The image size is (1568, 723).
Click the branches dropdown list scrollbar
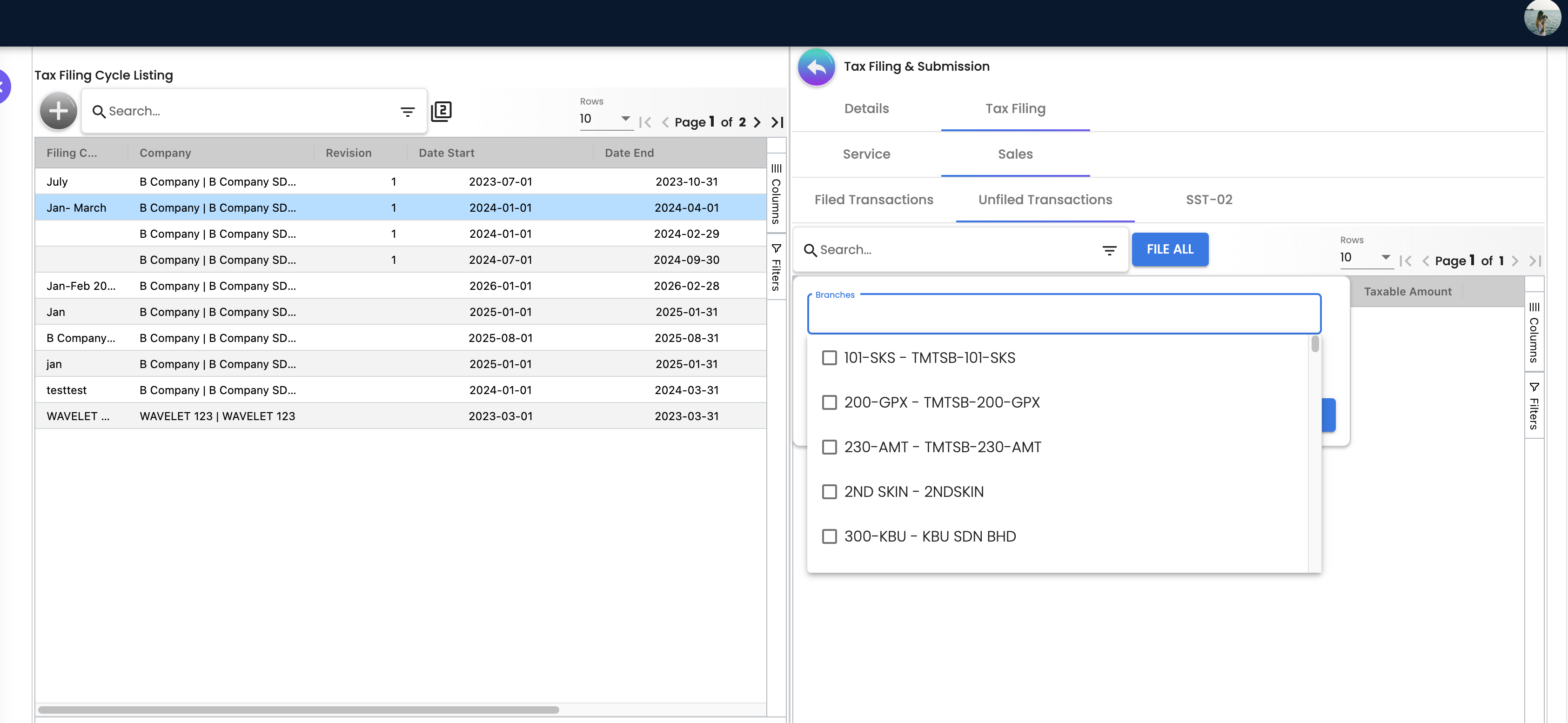pyautogui.click(x=1315, y=344)
